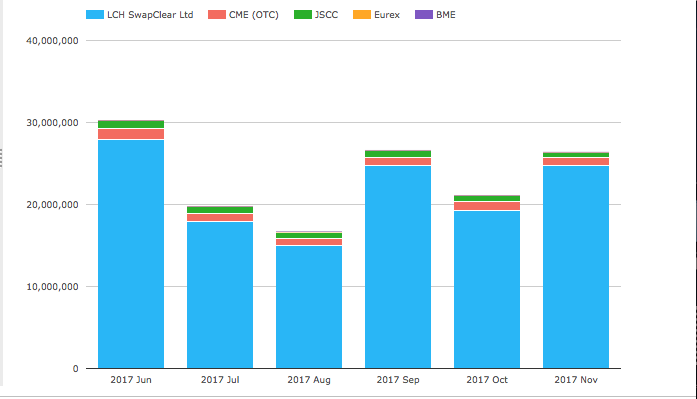
Task: Toggle LCH SwapClear Ltd legend swatch
Action: tap(95, 15)
